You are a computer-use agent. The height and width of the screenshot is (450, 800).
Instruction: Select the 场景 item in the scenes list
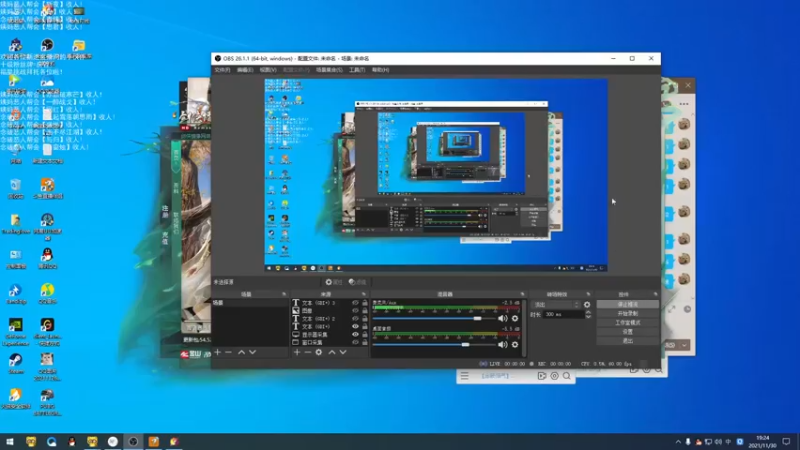(250, 303)
